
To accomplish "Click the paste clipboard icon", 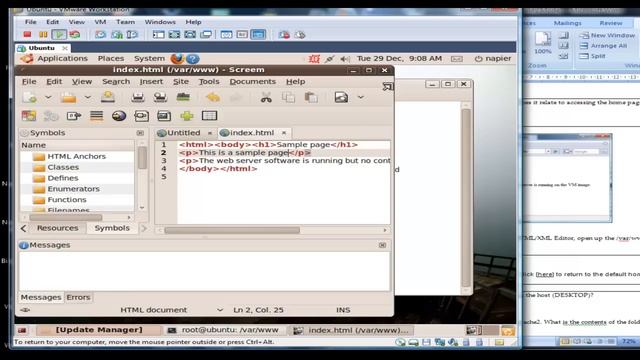I will coord(311,97).
